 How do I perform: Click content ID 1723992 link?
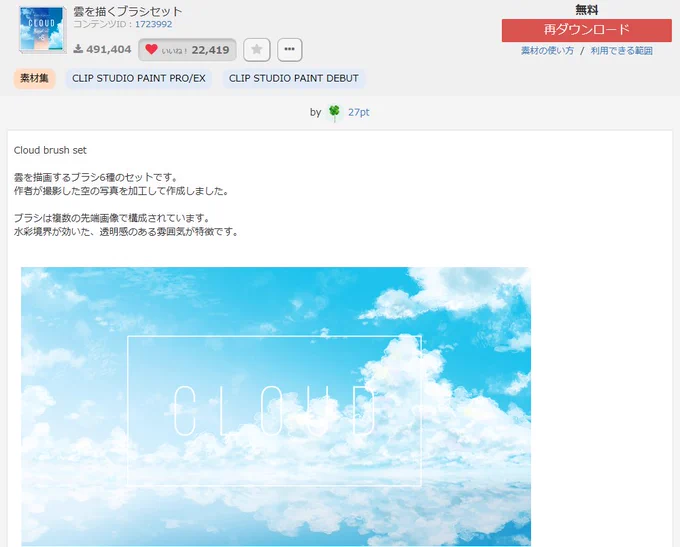(x=154, y=24)
